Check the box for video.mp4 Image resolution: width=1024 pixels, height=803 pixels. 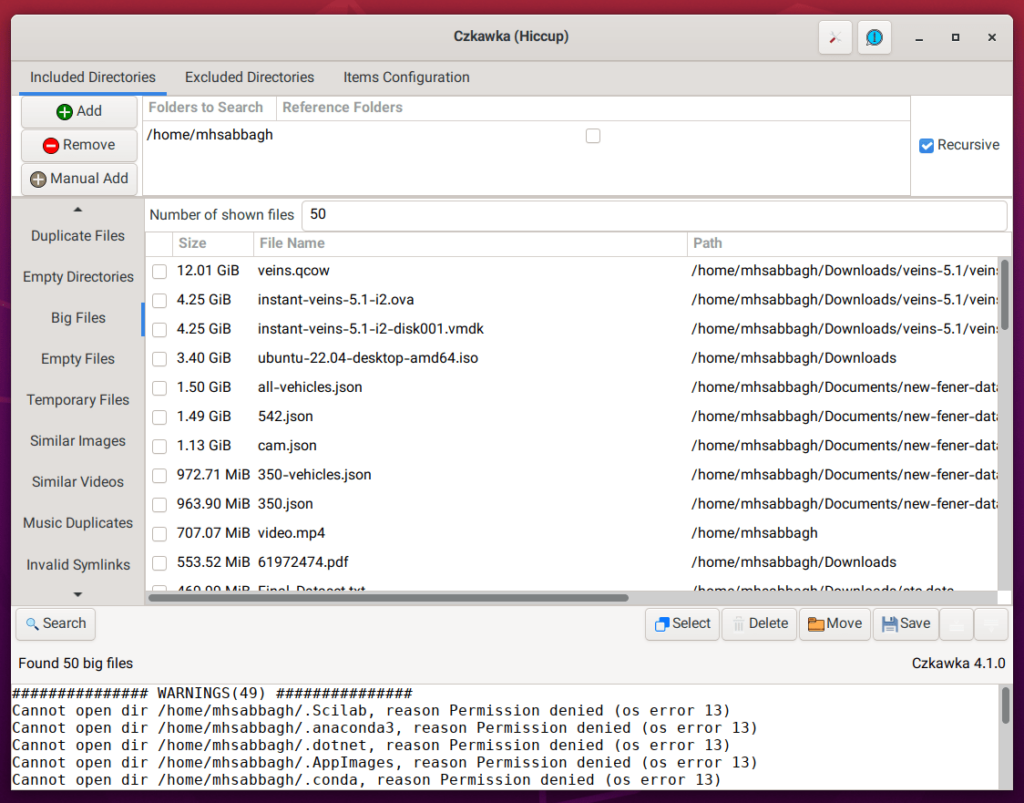(159, 533)
